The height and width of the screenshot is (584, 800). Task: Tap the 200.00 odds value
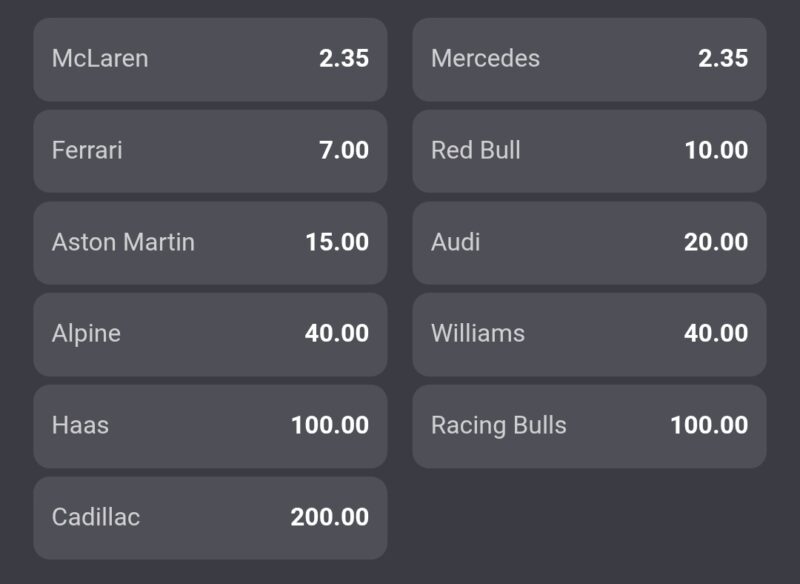tap(330, 518)
